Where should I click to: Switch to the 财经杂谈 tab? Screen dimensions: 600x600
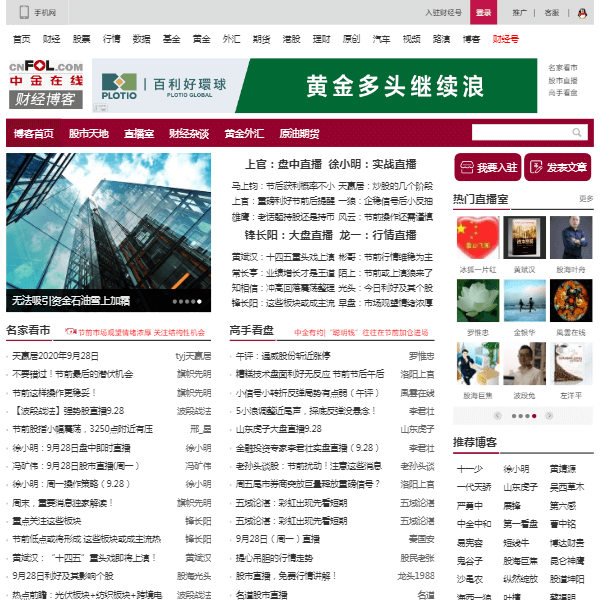pyautogui.click(x=189, y=133)
